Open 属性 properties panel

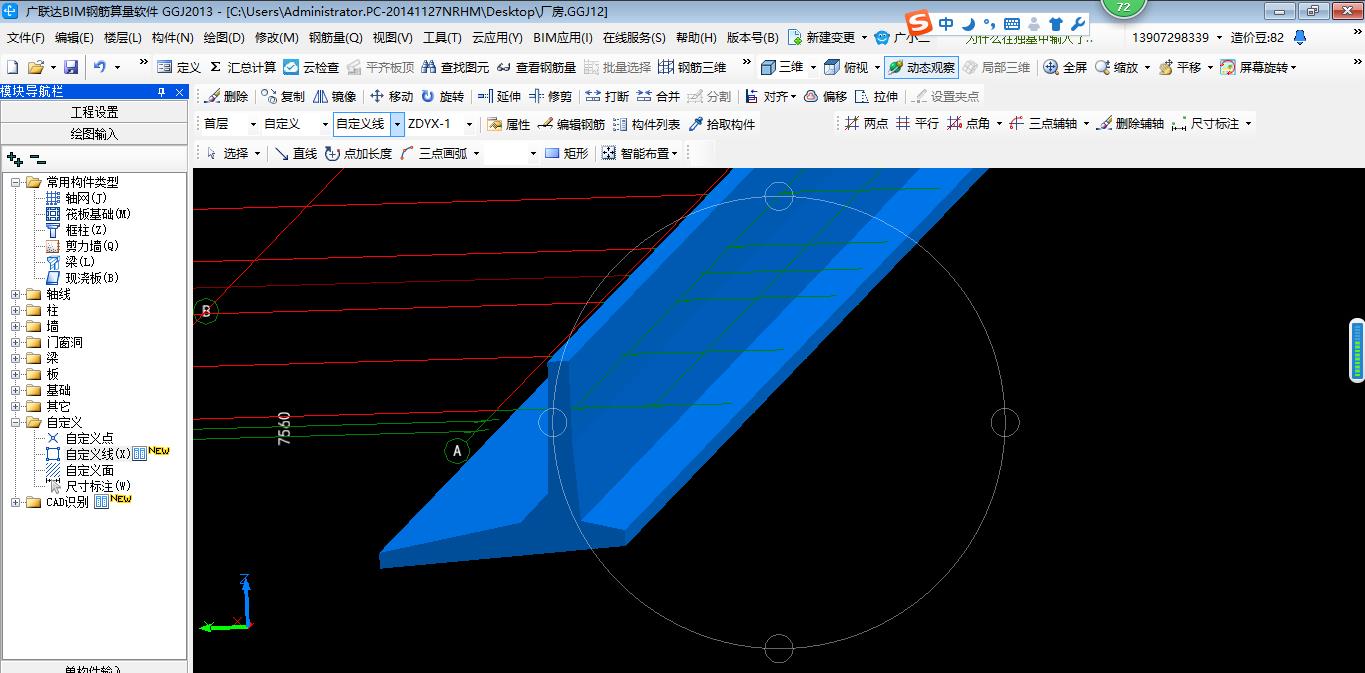[x=508, y=124]
